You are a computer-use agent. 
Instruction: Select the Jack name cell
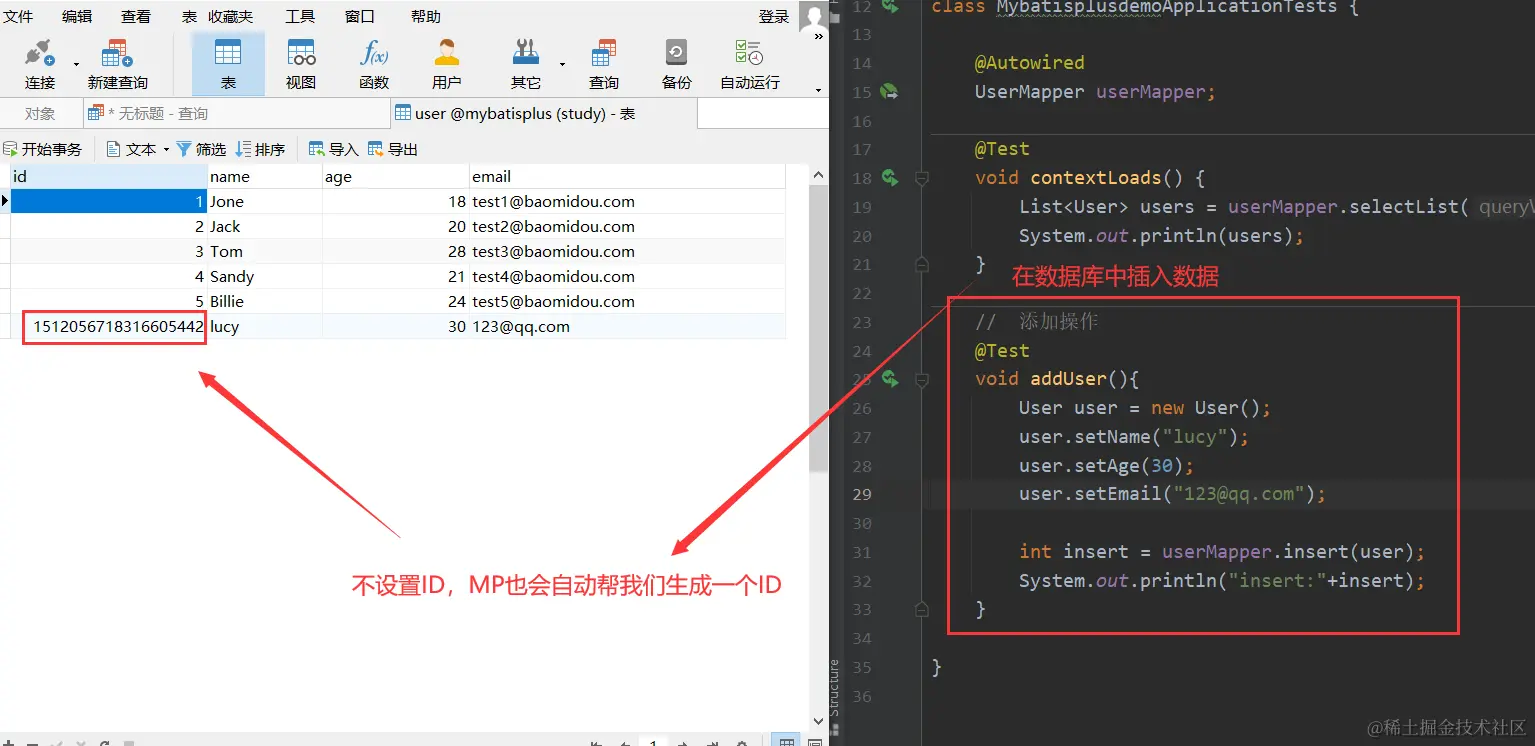[264, 226]
